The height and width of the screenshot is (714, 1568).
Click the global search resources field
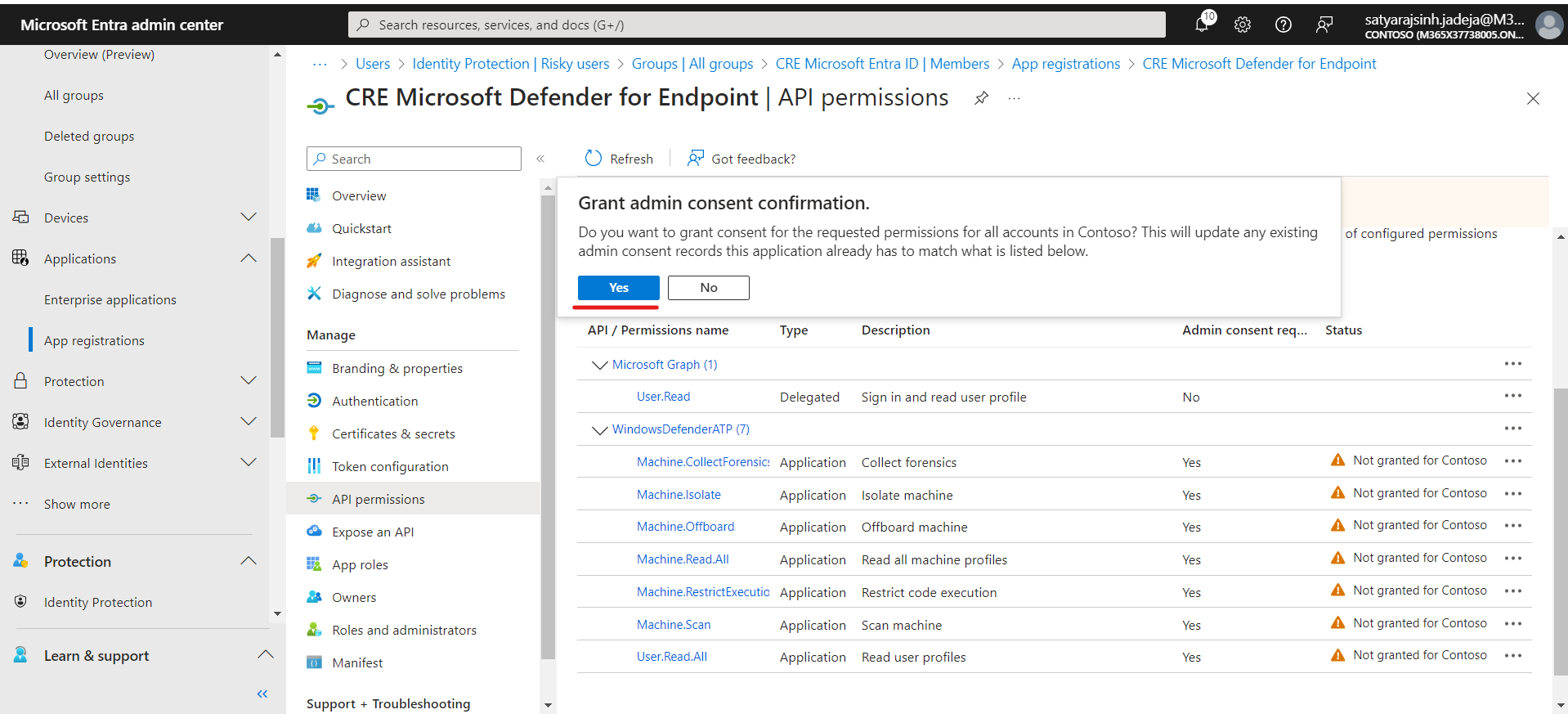[757, 25]
